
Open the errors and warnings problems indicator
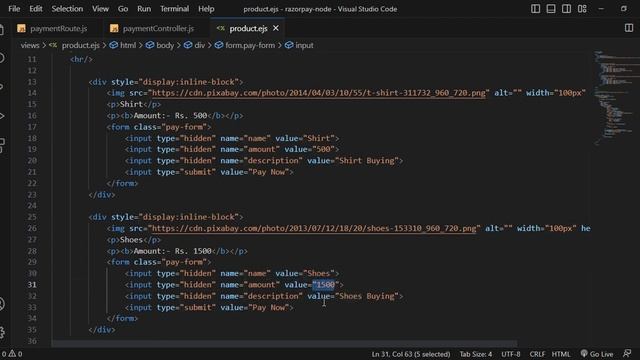tap(11, 354)
